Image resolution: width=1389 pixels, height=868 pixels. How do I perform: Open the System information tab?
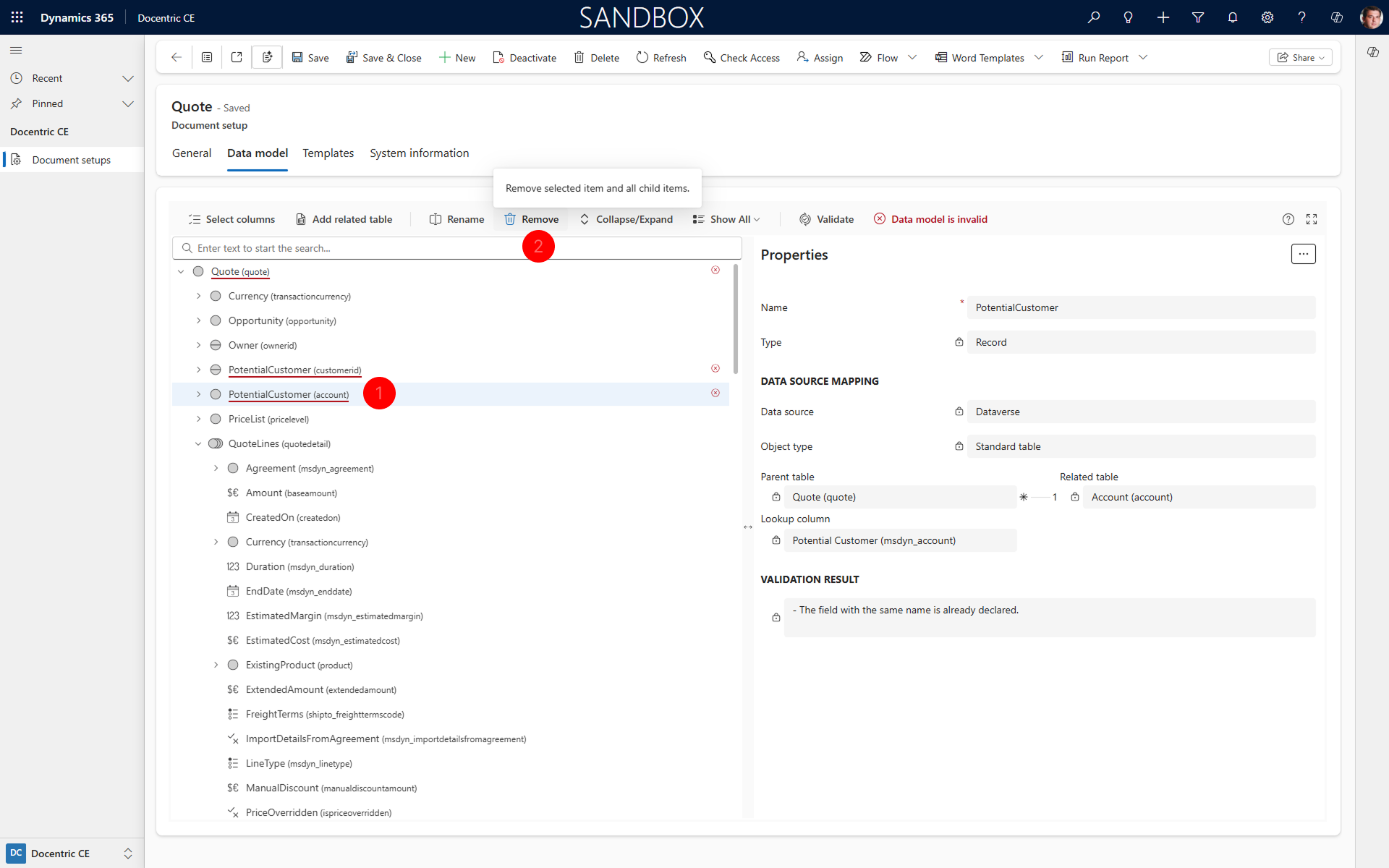click(419, 153)
